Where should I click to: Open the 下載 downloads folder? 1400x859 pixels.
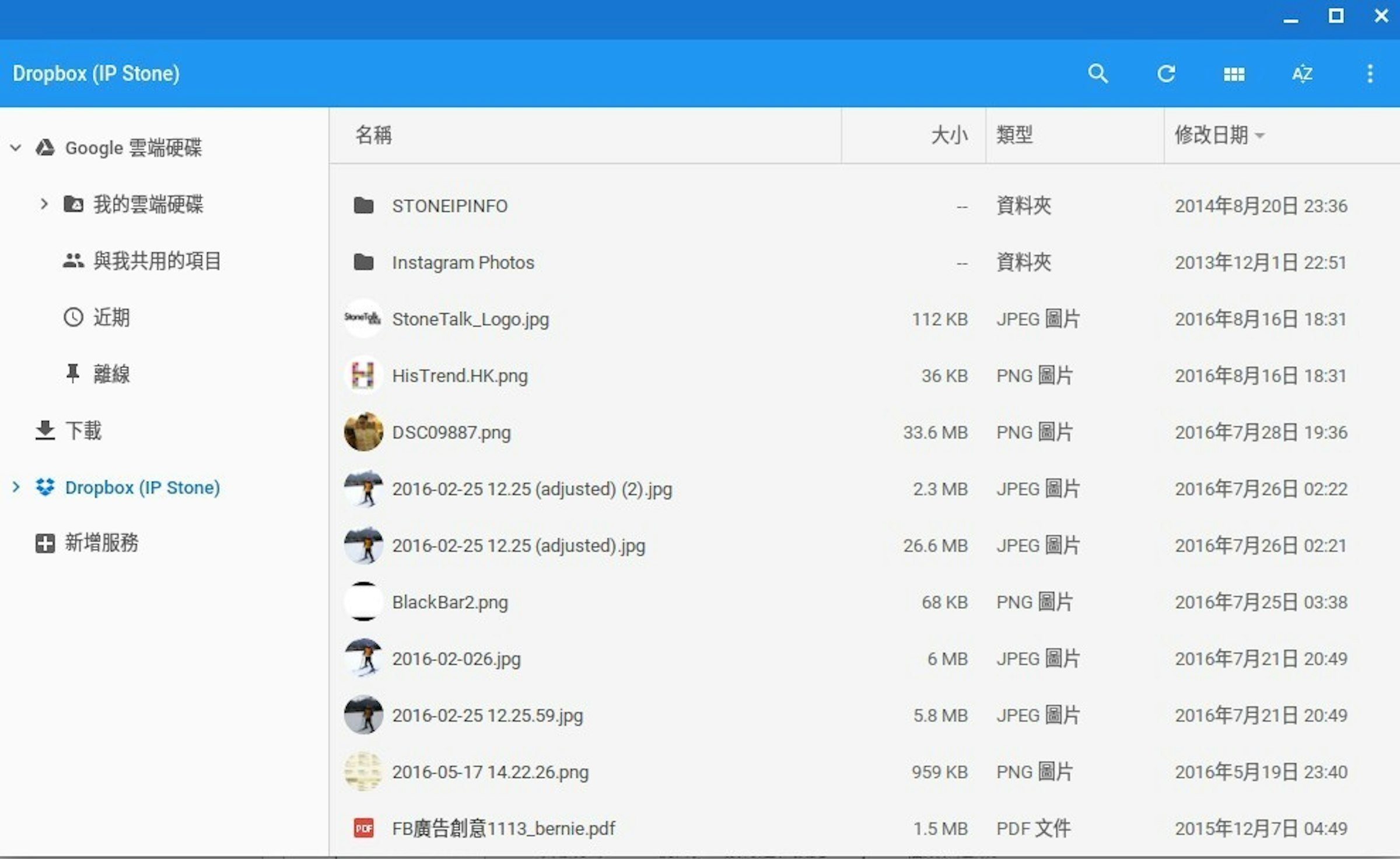[83, 430]
